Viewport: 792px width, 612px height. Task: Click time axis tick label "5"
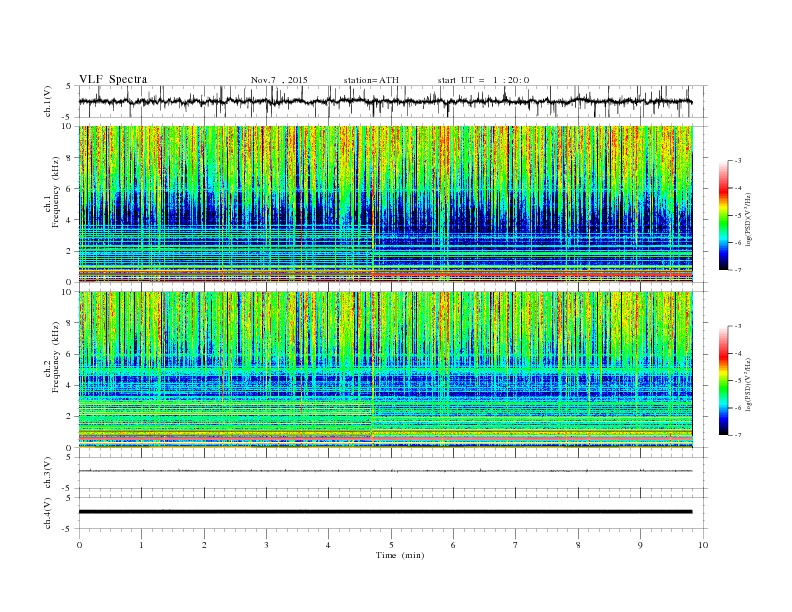click(391, 545)
